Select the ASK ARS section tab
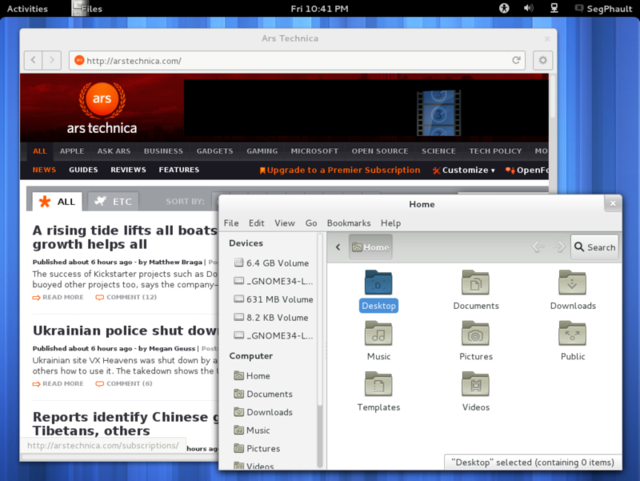The image size is (640, 481). point(114,151)
